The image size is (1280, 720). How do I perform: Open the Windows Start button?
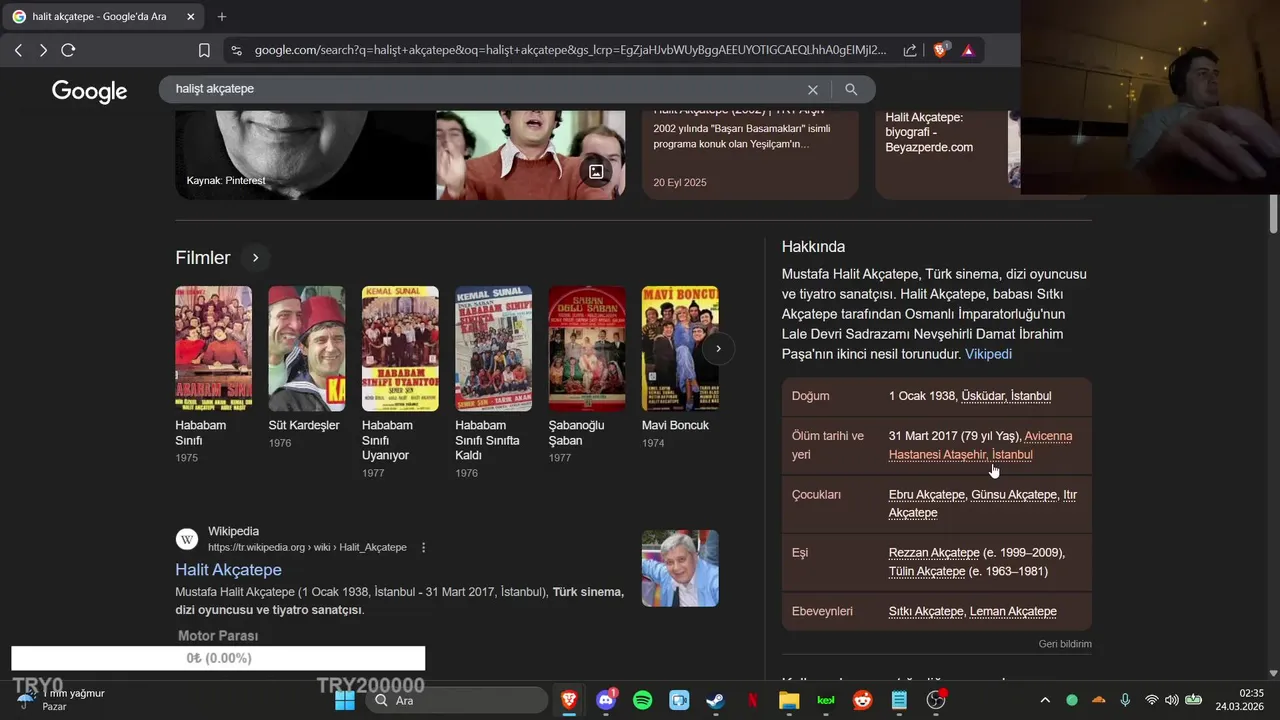click(345, 700)
